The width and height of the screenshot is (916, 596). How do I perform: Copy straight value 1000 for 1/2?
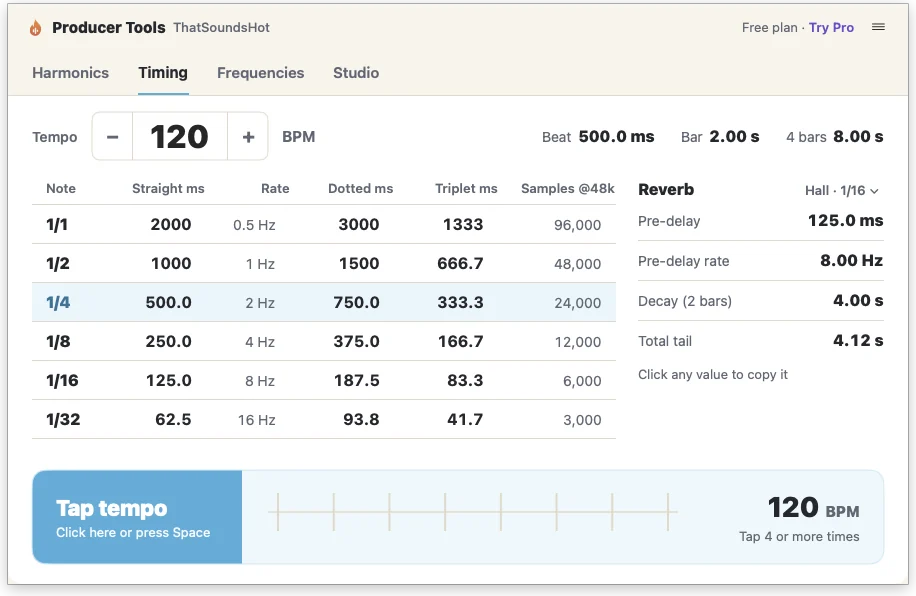(171, 264)
